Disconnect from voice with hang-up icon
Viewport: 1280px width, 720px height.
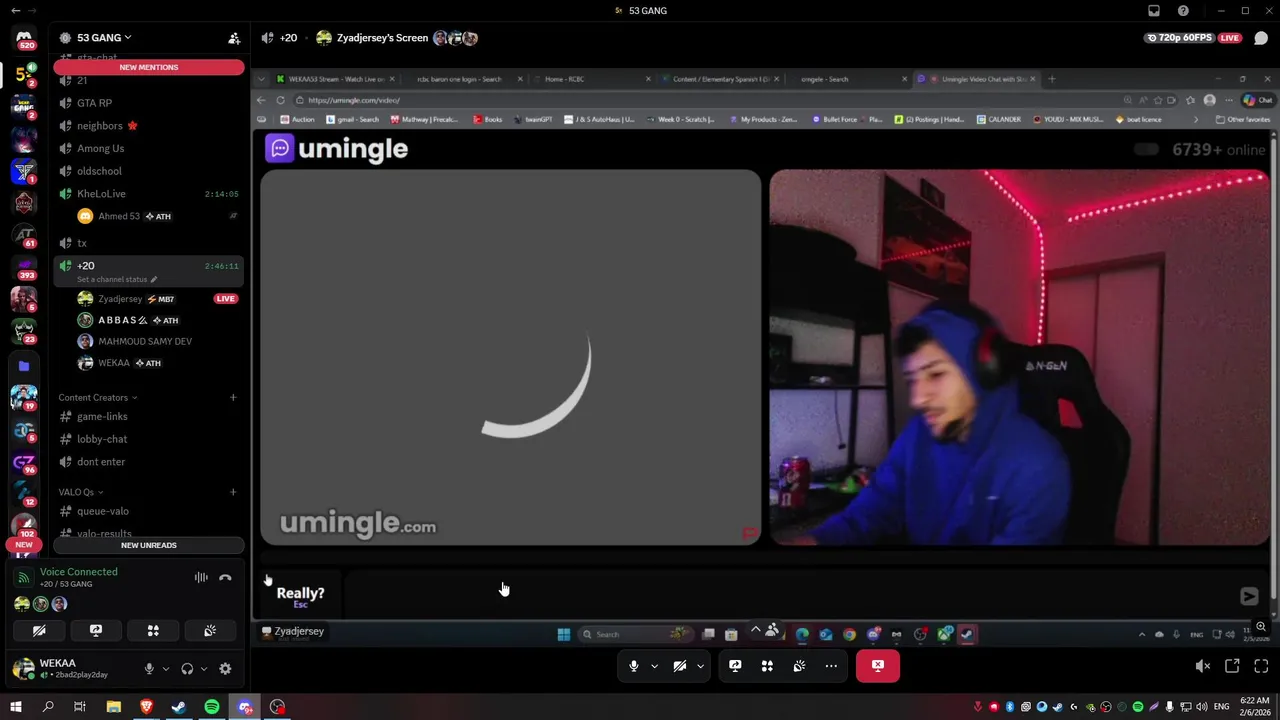225,578
